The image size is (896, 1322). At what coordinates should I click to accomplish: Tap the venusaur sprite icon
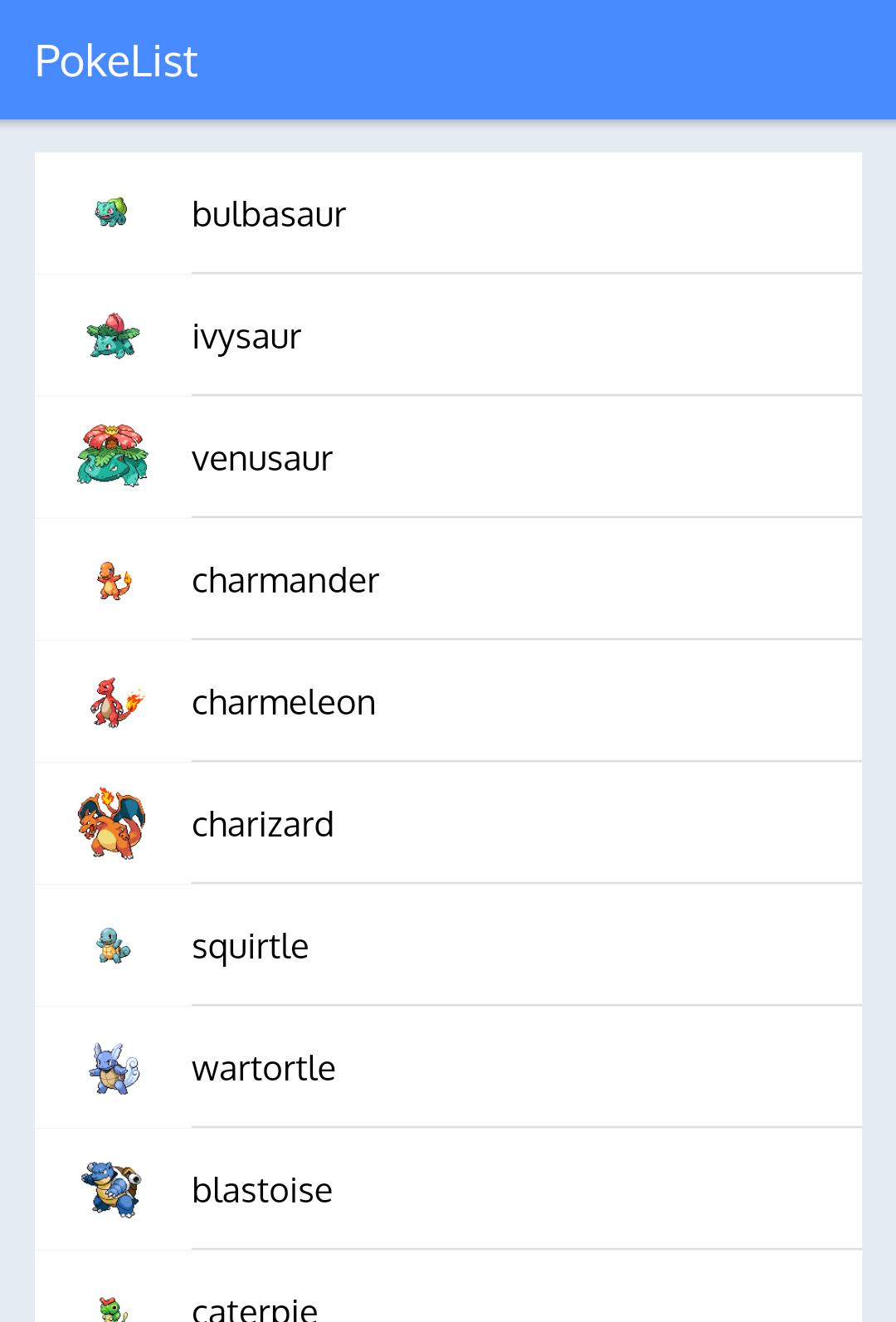[113, 455]
